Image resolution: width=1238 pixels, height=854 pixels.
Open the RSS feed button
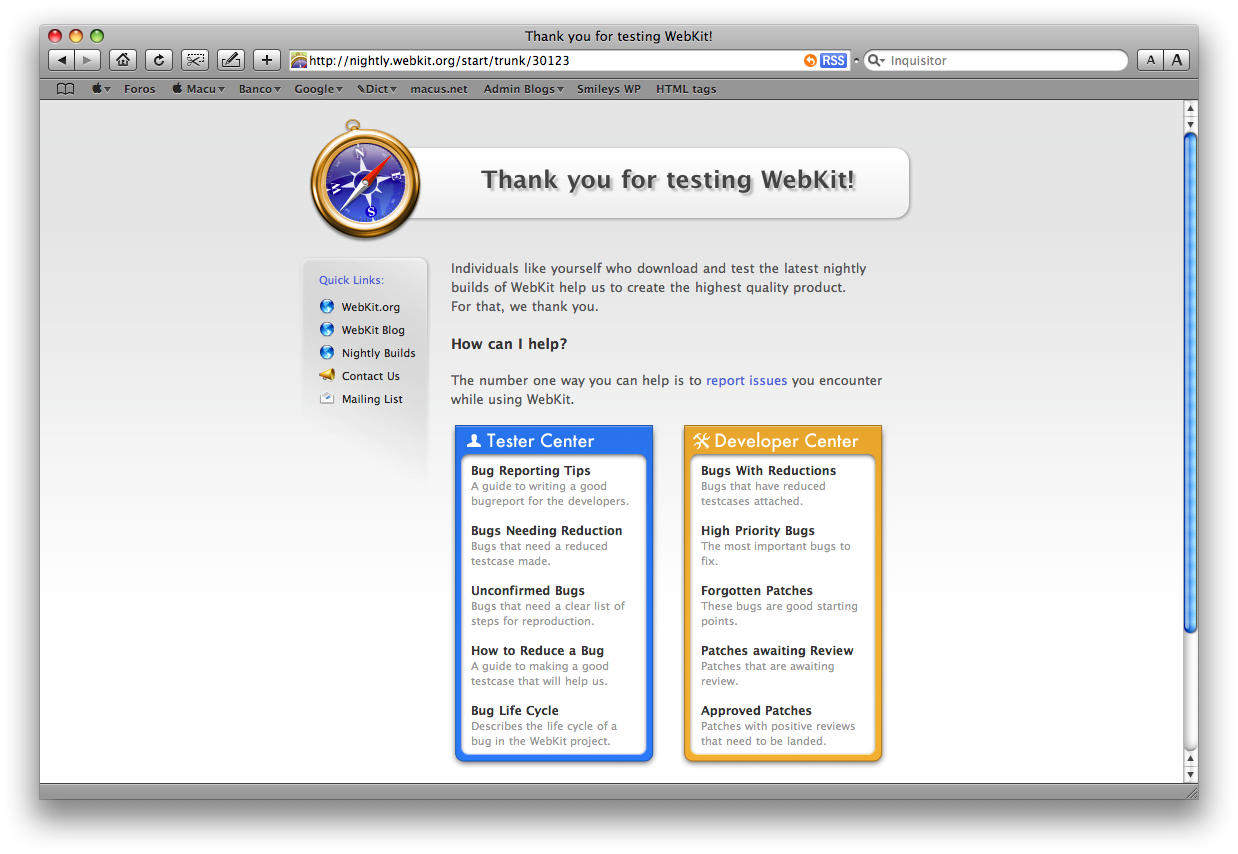point(833,61)
